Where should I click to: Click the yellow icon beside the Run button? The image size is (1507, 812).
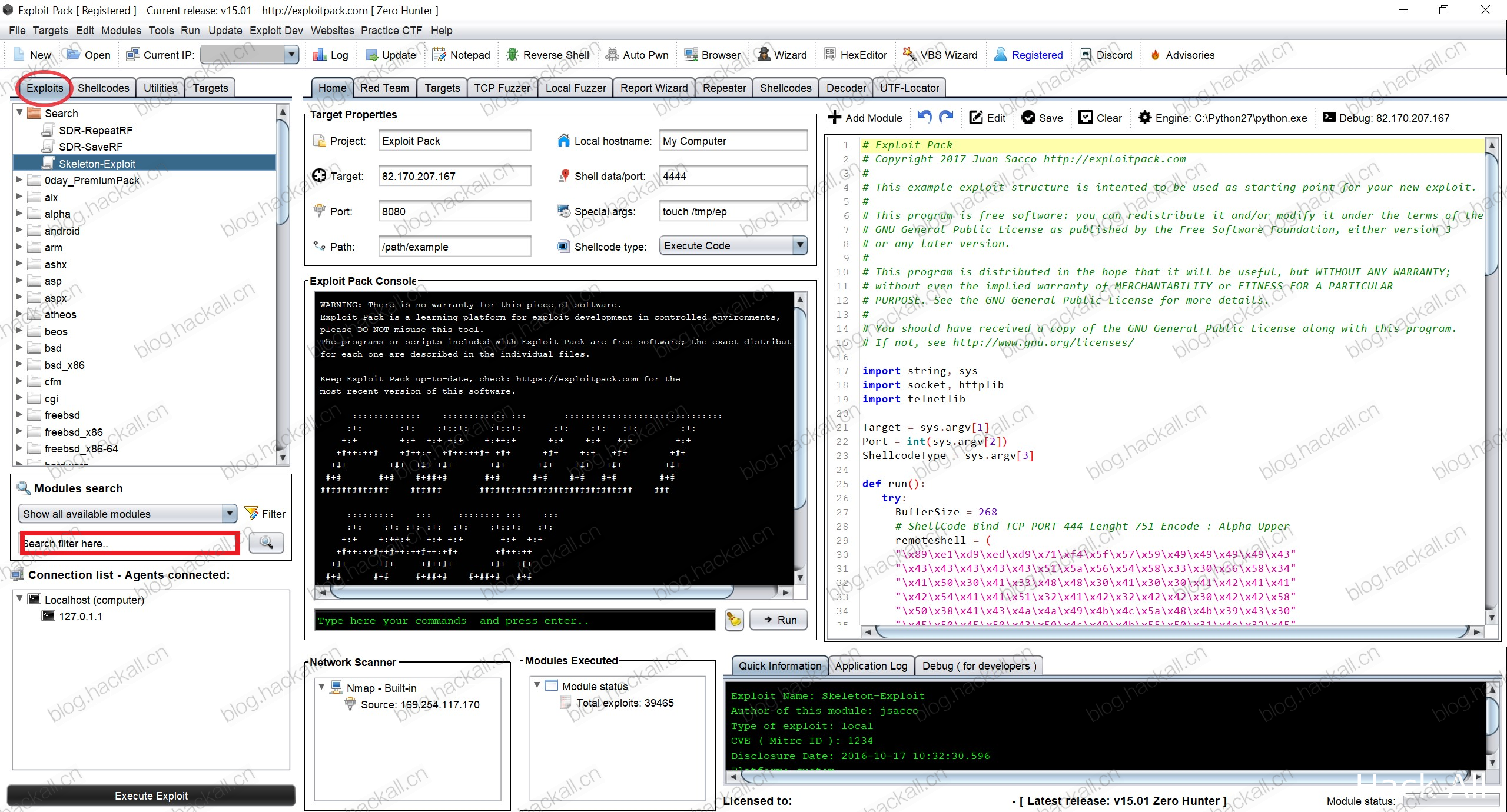coord(734,620)
